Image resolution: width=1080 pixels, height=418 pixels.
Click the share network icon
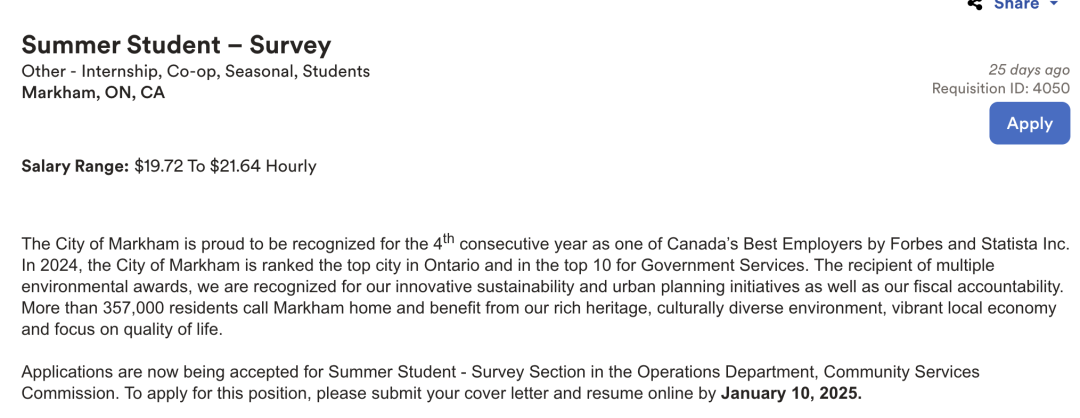click(x=975, y=5)
